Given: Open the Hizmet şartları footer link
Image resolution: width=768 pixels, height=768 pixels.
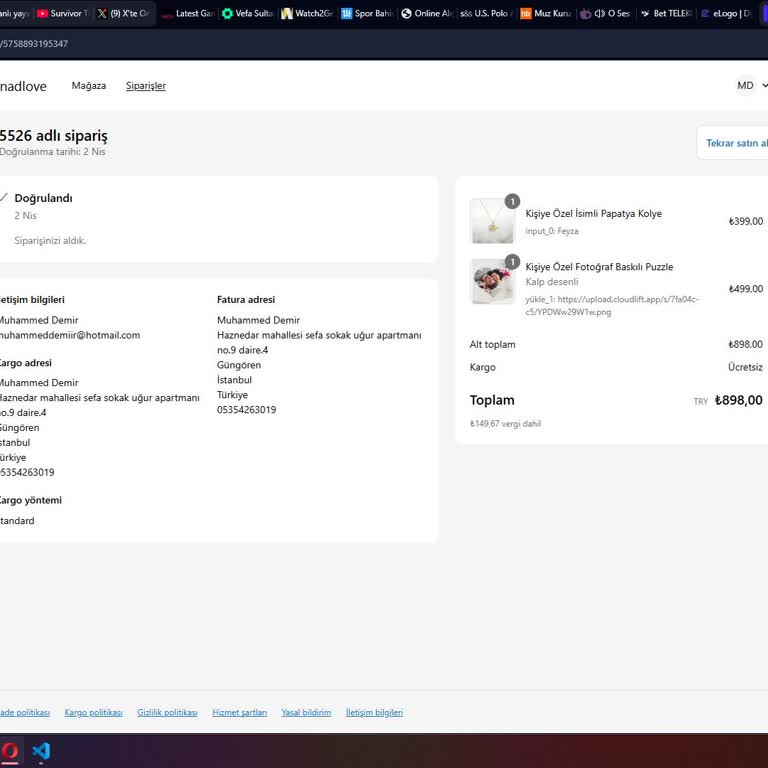Looking at the screenshot, I should (239, 713).
